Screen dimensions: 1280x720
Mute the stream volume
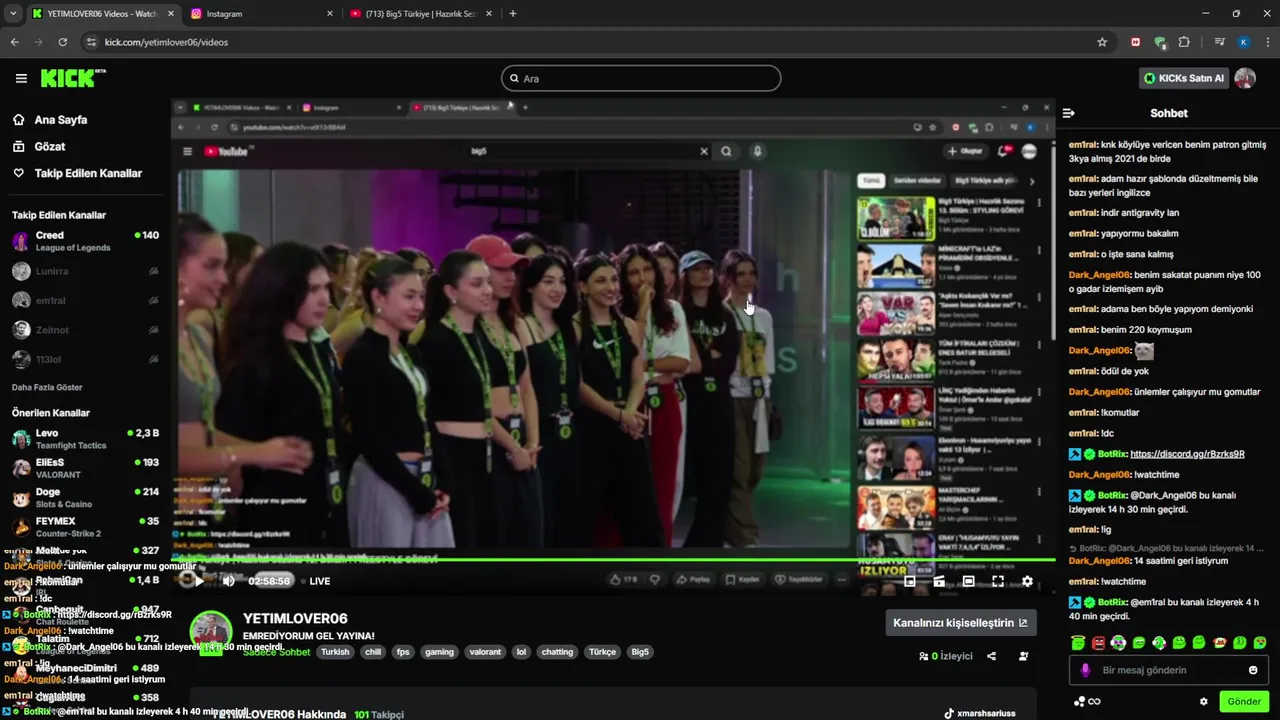coord(229,581)
